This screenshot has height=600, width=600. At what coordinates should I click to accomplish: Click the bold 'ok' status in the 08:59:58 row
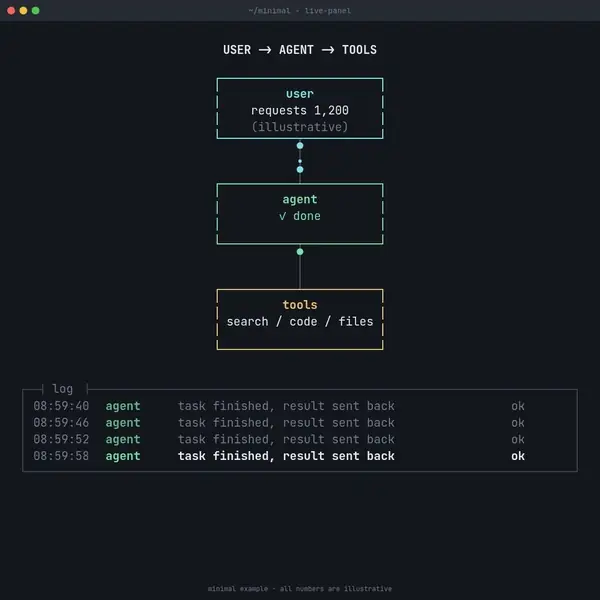pyautogui.click(x=518, y=456)
